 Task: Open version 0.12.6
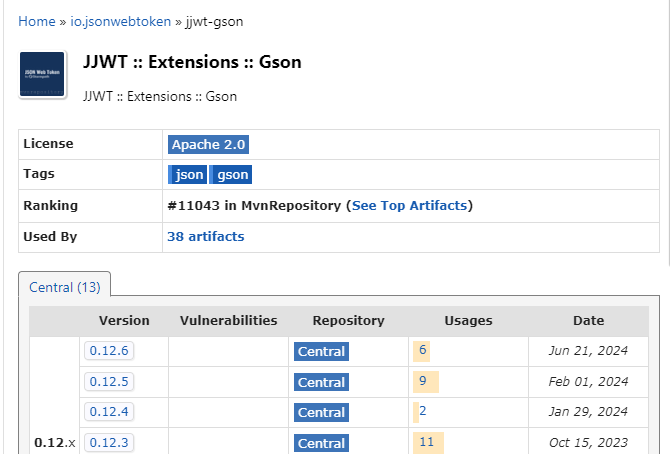pos(109,351)
